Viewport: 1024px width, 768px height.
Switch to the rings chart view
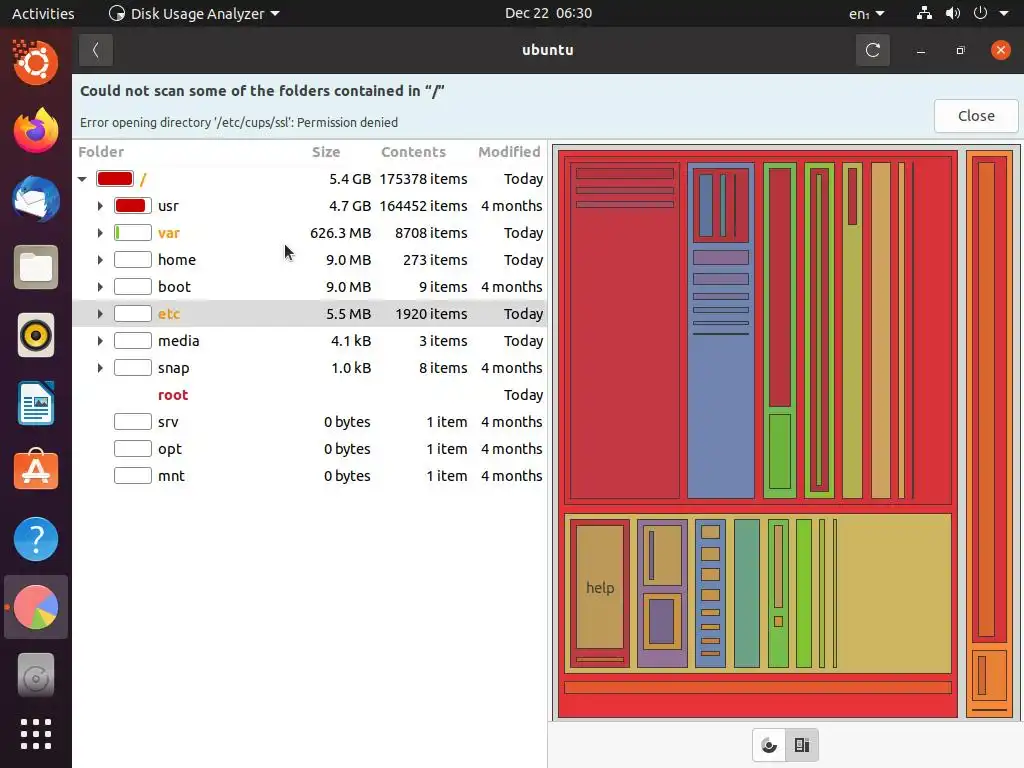tap(769, 745)
